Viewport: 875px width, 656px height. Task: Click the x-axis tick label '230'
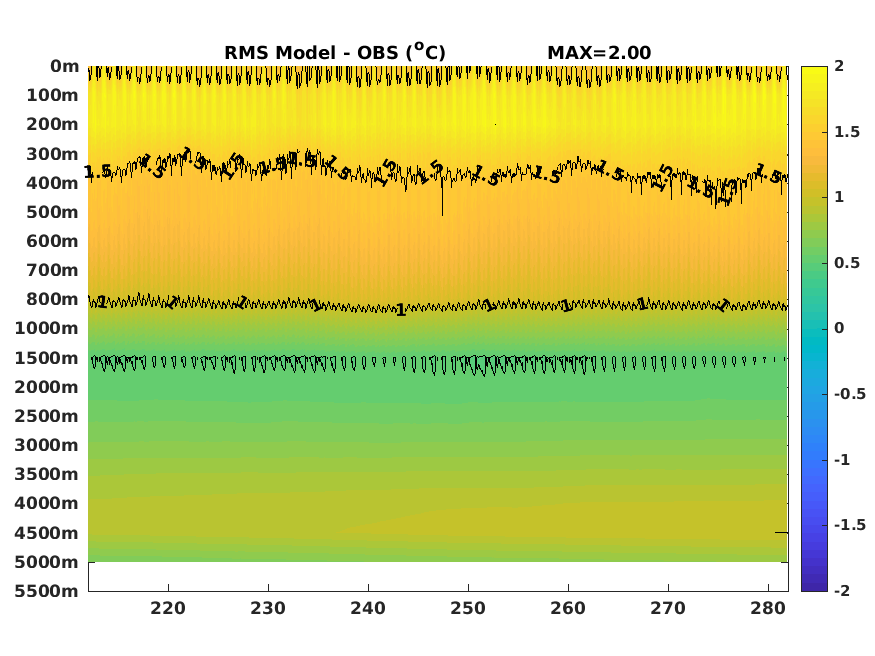(268, 608)
